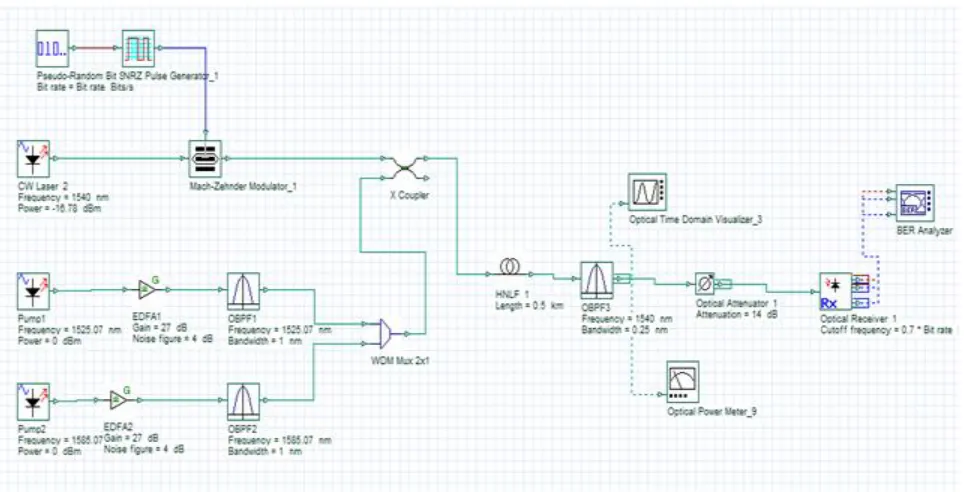Click the 'WDM Mux 2x1' label text
964x492 pixels.
pos(400,360)
